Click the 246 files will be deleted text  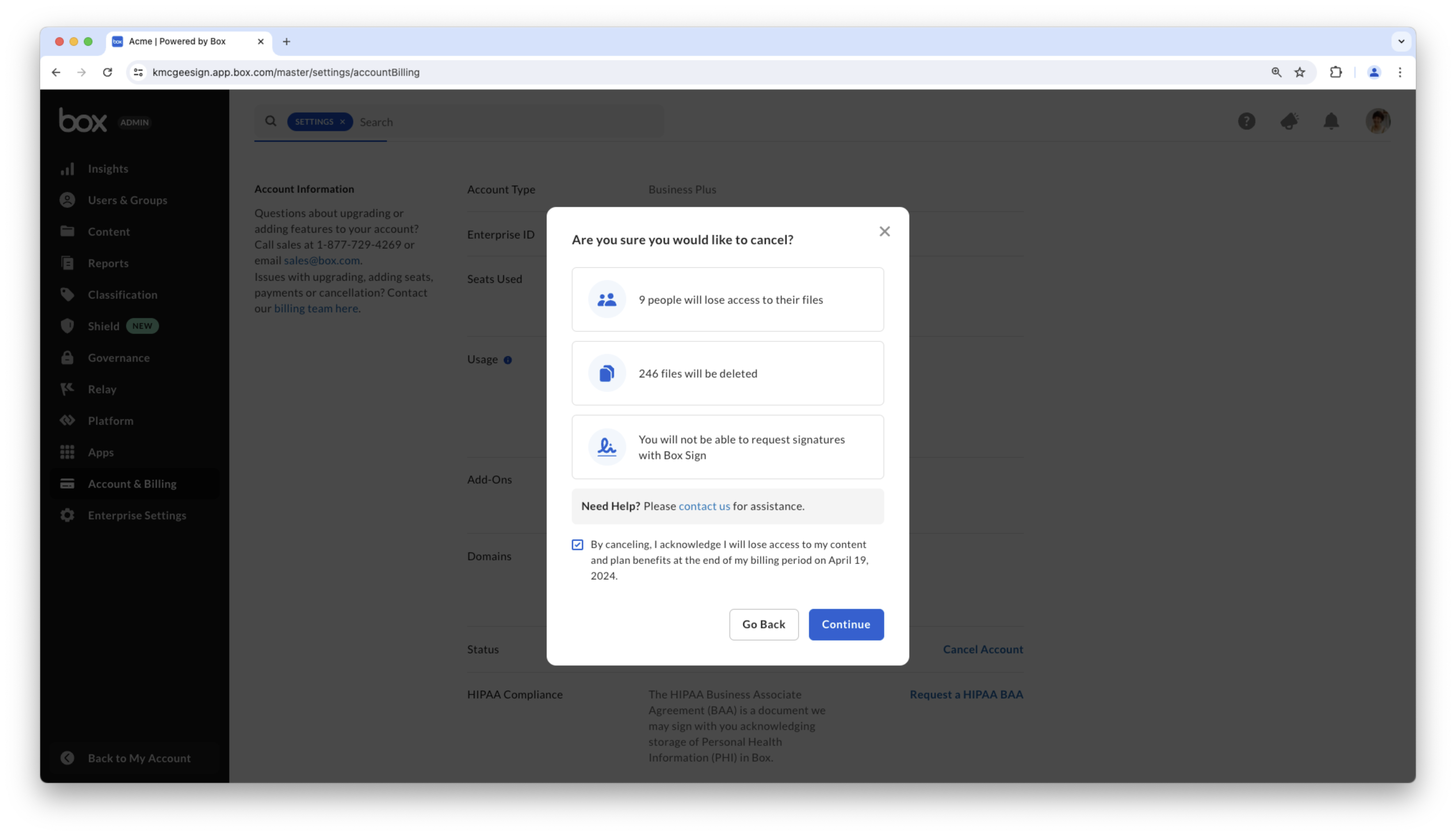pos(698,373)
